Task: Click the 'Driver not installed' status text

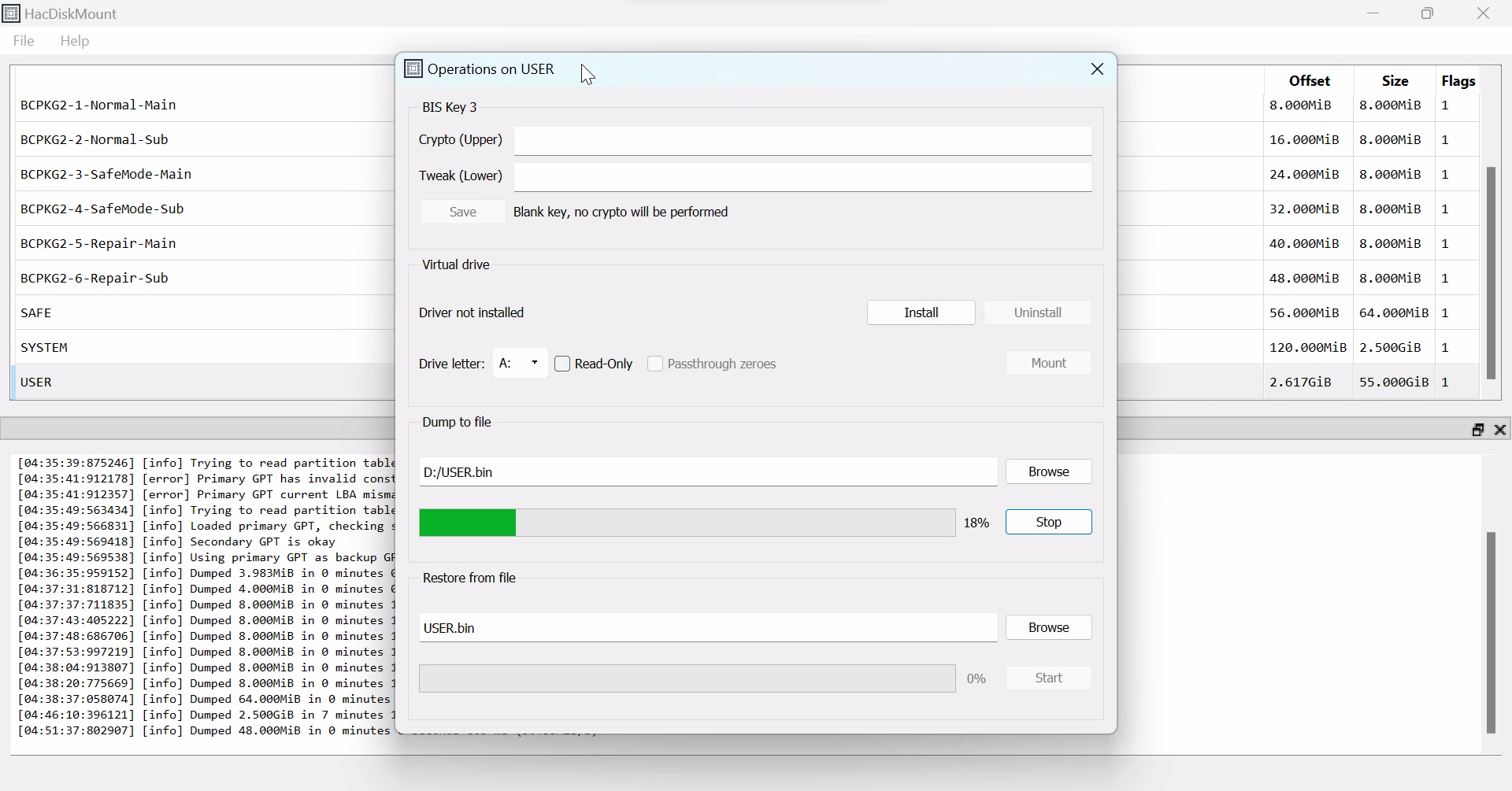Action: pyautogui.click(x=471, y=312)
